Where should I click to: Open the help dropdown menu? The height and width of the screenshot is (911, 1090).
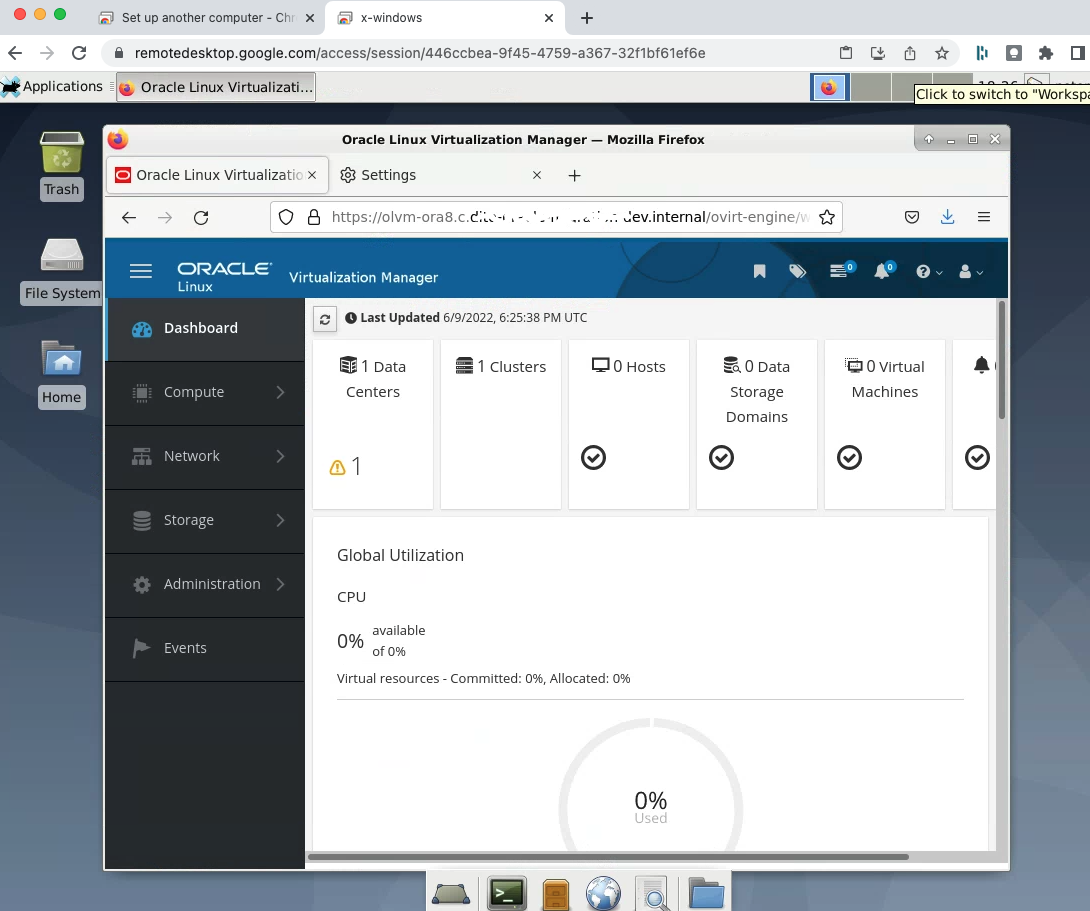[x=928, y=272]
